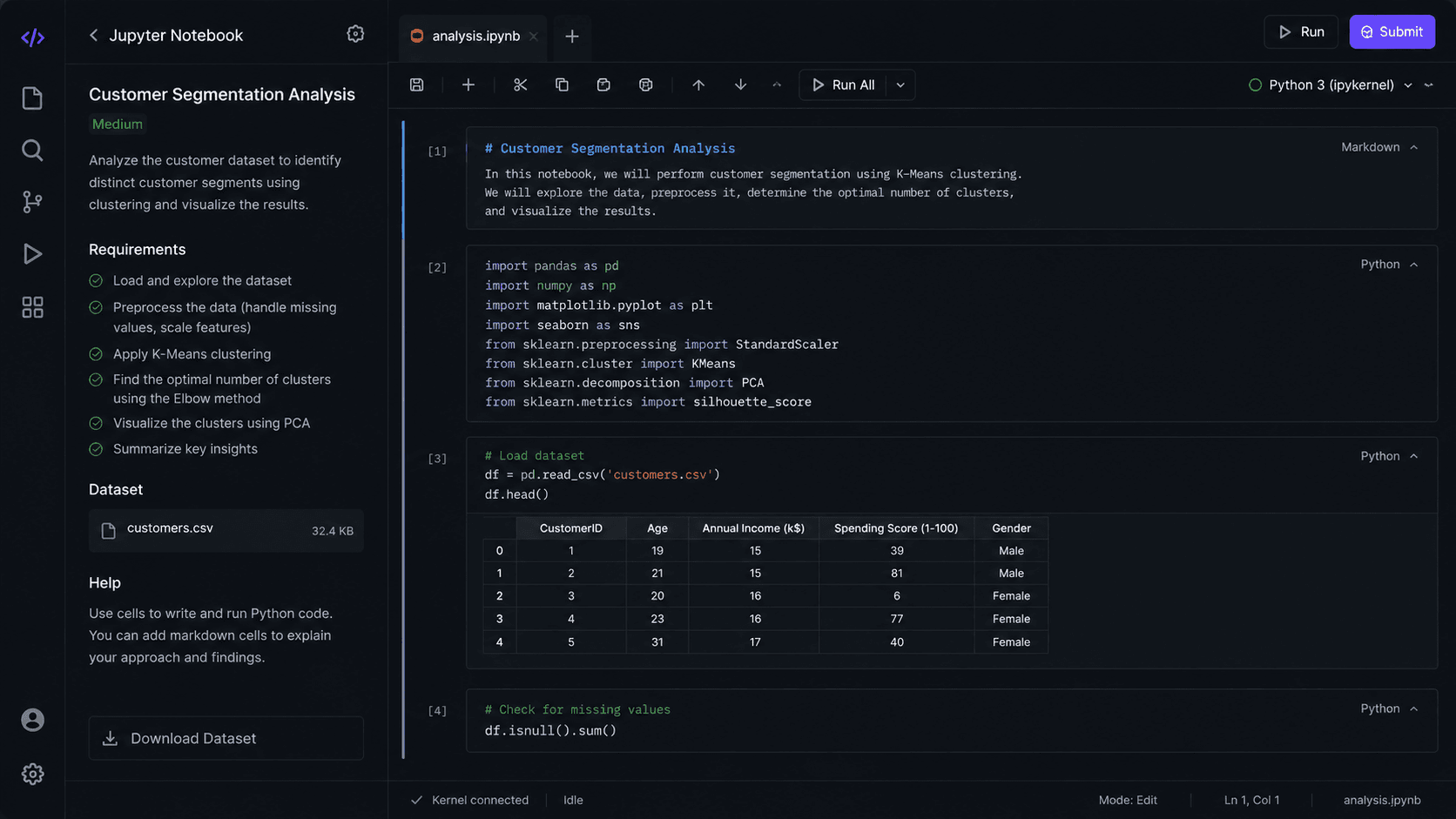Open the files icon in the left sidebar
The height and width of the screenshot is (819, 1456).
click(32, 98)
